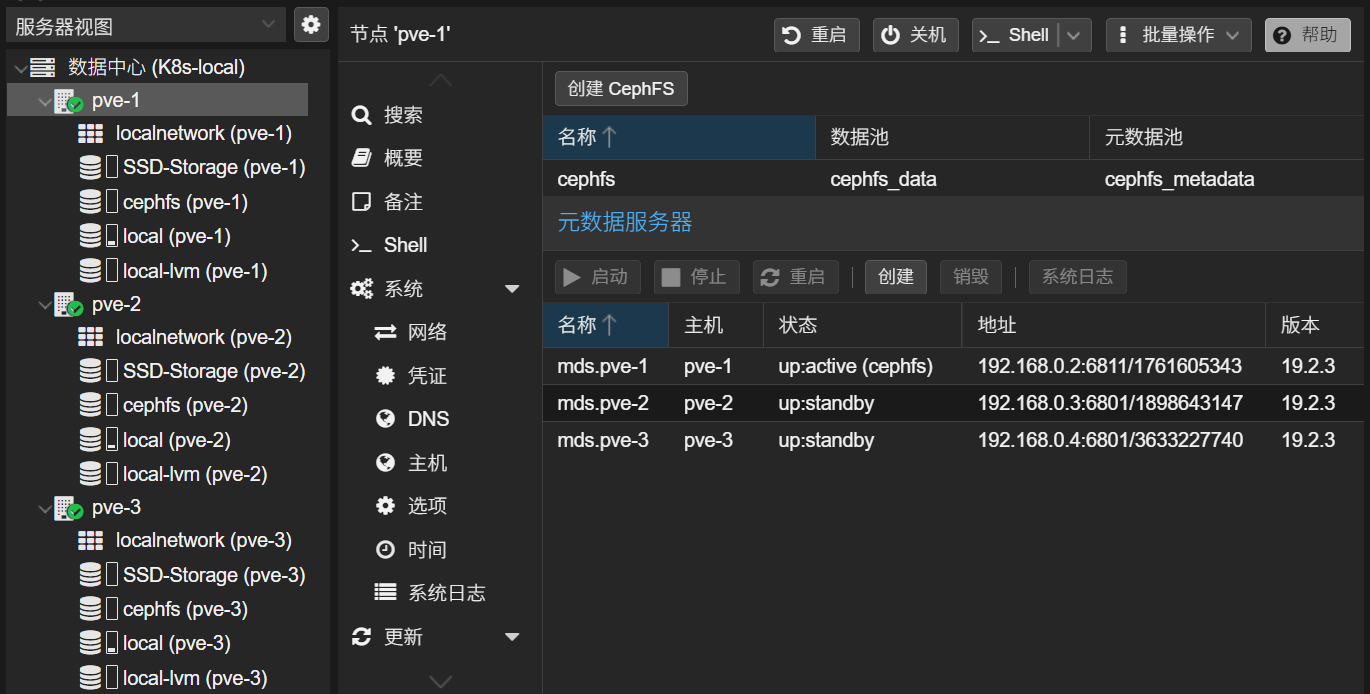This screenshot has height=694, width=1370.
Task: Click the 更新 refresh icon in sidebar
Action: tap(362, 636)
